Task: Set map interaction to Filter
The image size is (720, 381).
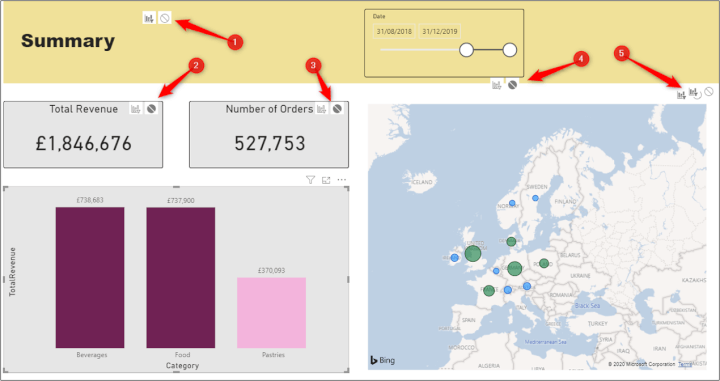Action: 681,94
